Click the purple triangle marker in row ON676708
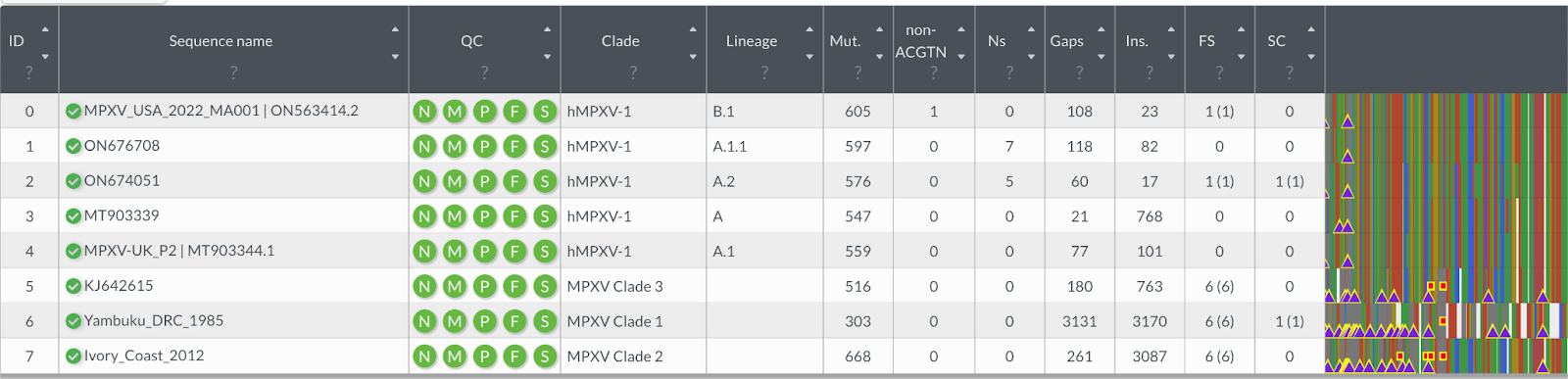 pyautogui.click(x=1347, y=156)
